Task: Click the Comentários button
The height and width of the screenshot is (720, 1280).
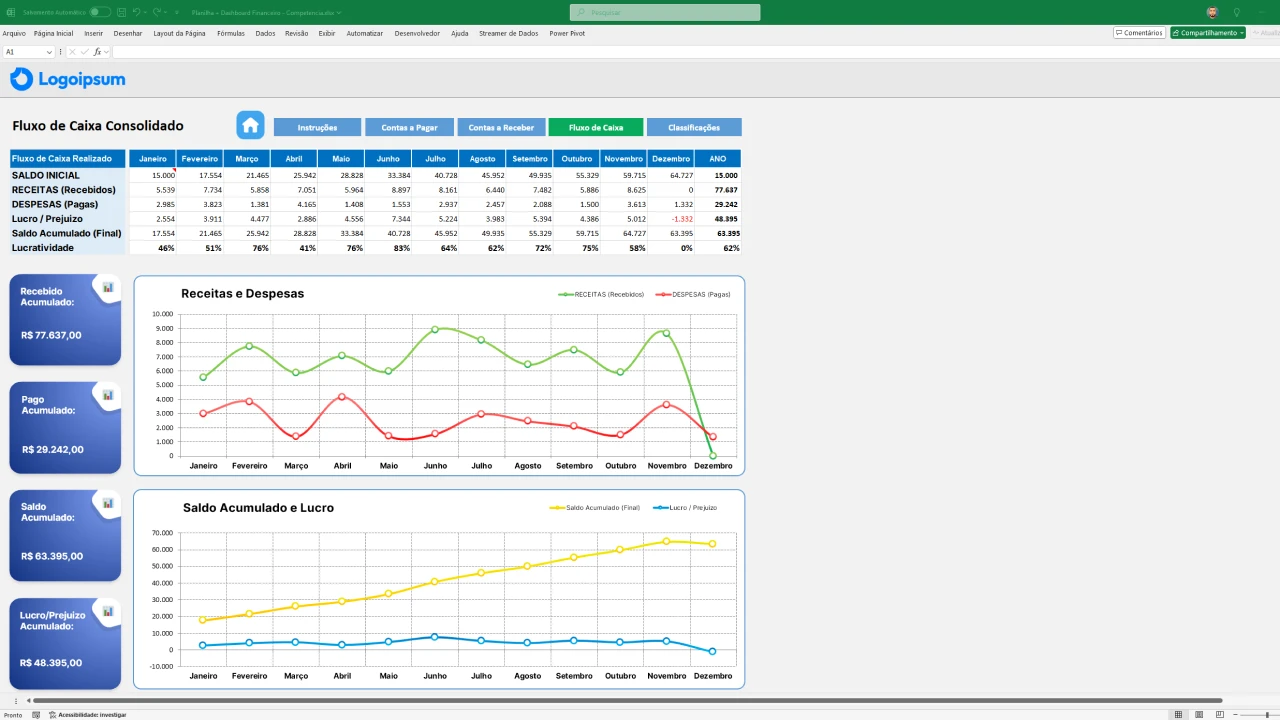Action: (1139, 33)
